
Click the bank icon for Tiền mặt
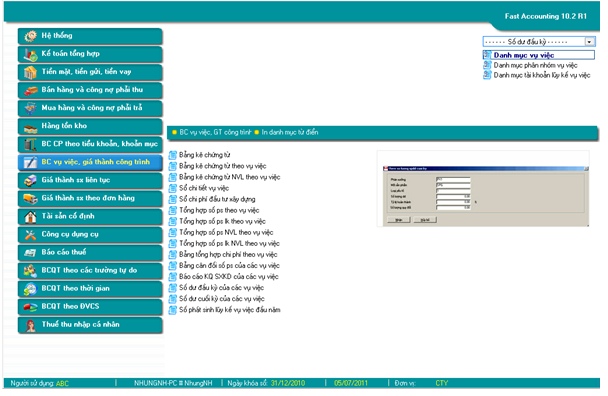click(30, 72)
